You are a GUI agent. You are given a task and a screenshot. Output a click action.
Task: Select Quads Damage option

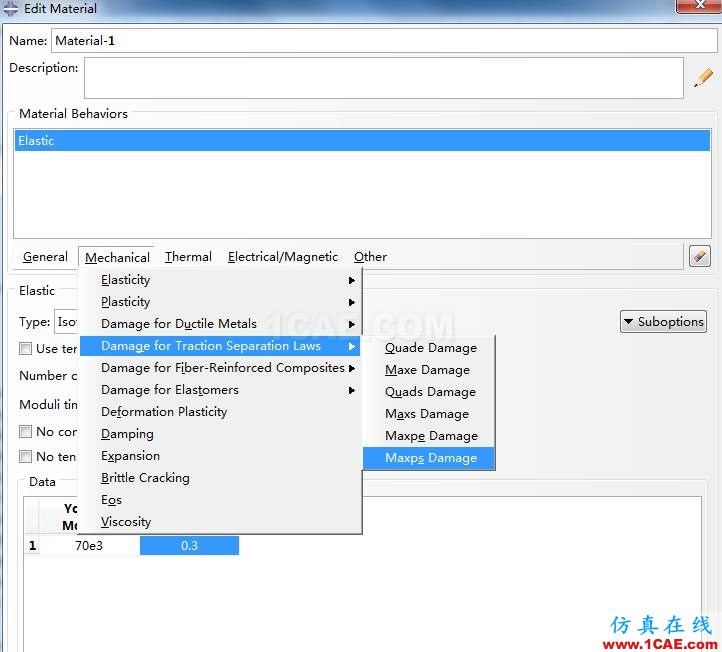(x=429, y=392)
